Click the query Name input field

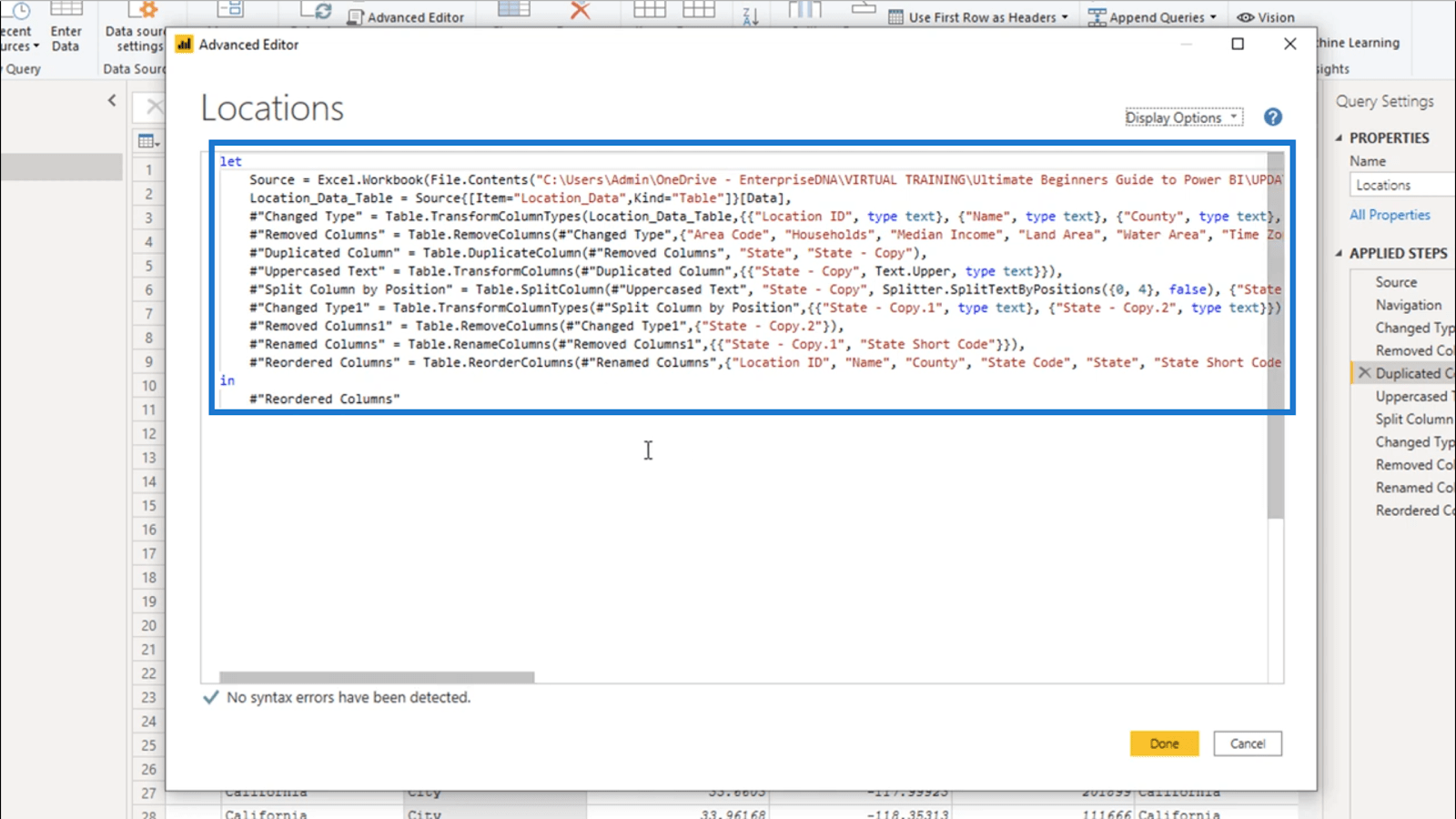(x=1402, y=185)
